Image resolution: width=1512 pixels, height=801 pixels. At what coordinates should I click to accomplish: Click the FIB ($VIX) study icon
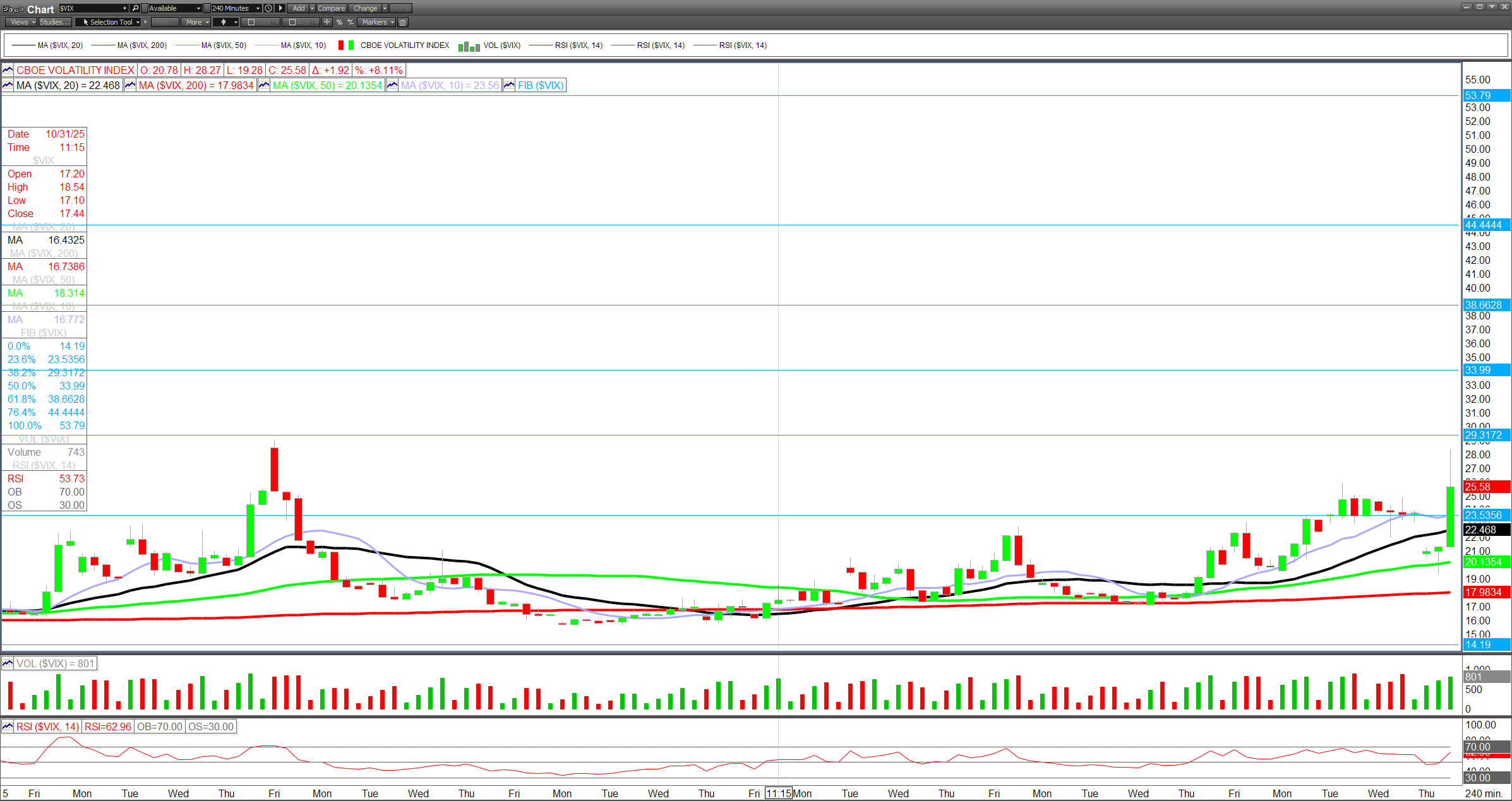click(509, 85)
